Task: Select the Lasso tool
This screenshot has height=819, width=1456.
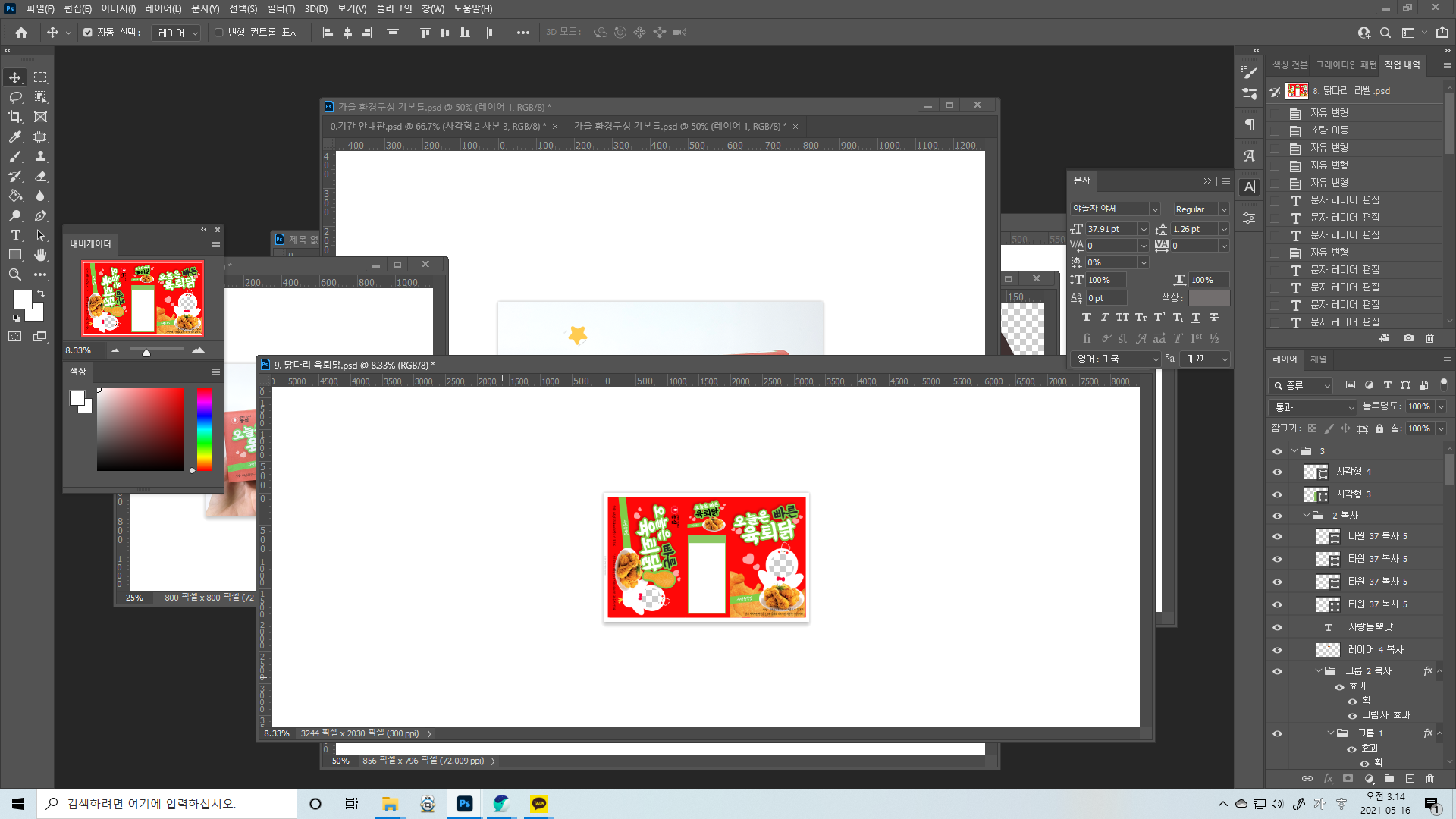Action: pos(15,97)
